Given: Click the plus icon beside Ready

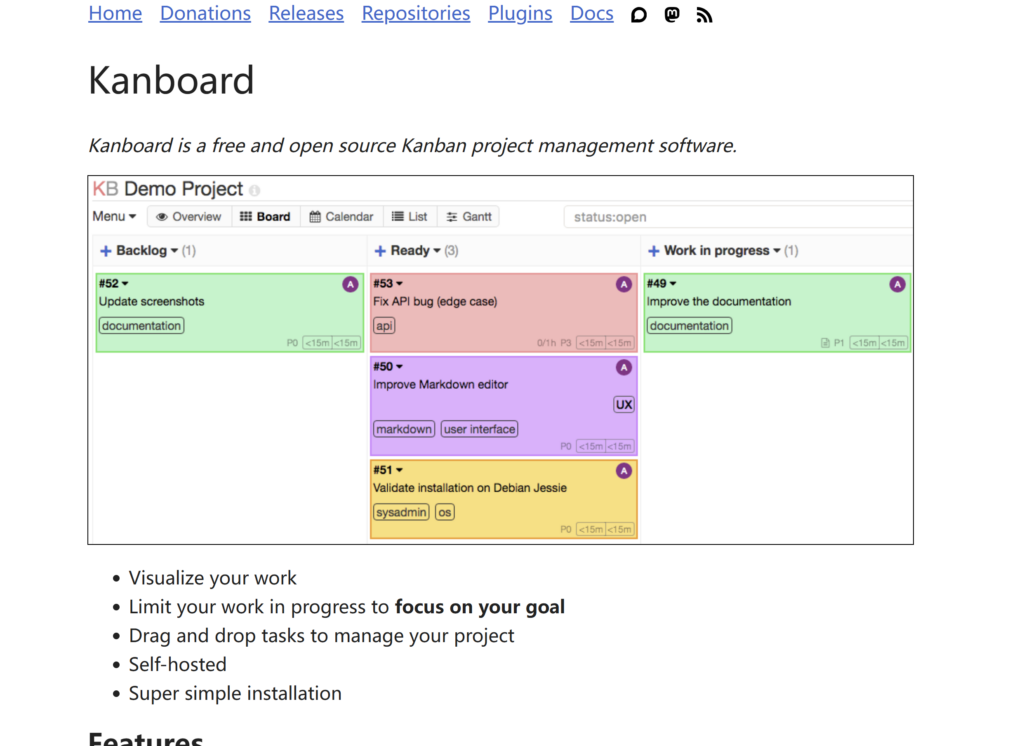Looking at the screenshot, I should 380,251.
